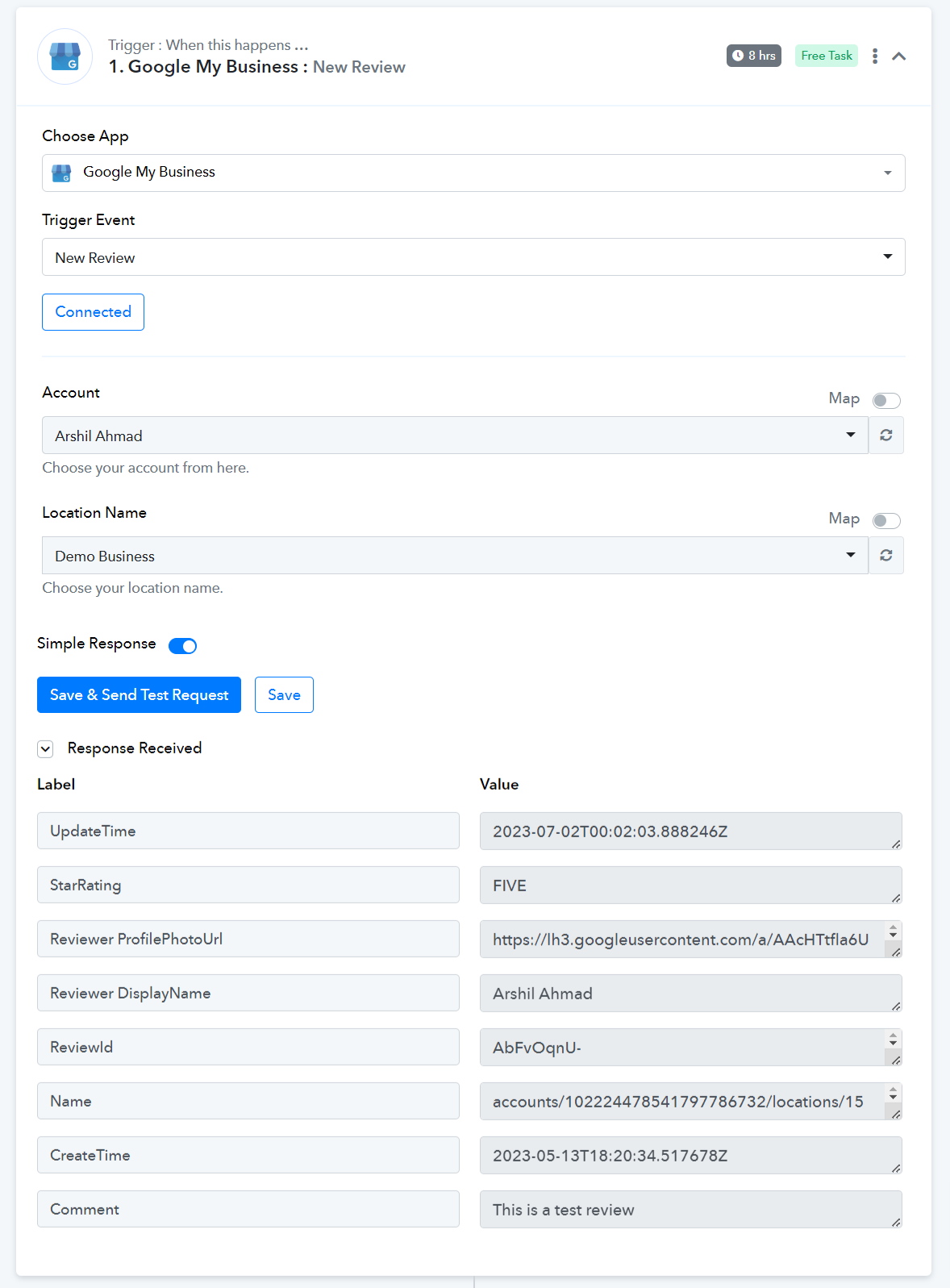950x1288 pixels.
Task: Refresh the Location Name list
Action: tap(886, 556)
